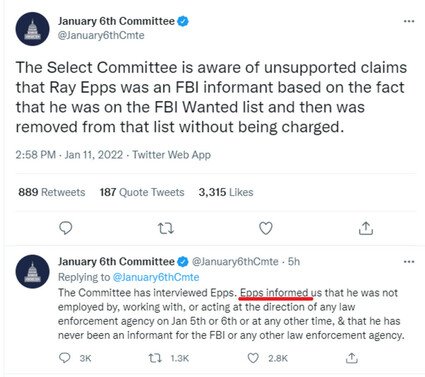The image size is (425, 377).
Task: Open the January 6th Committee name on the main tweet
Action: (116, 21)
